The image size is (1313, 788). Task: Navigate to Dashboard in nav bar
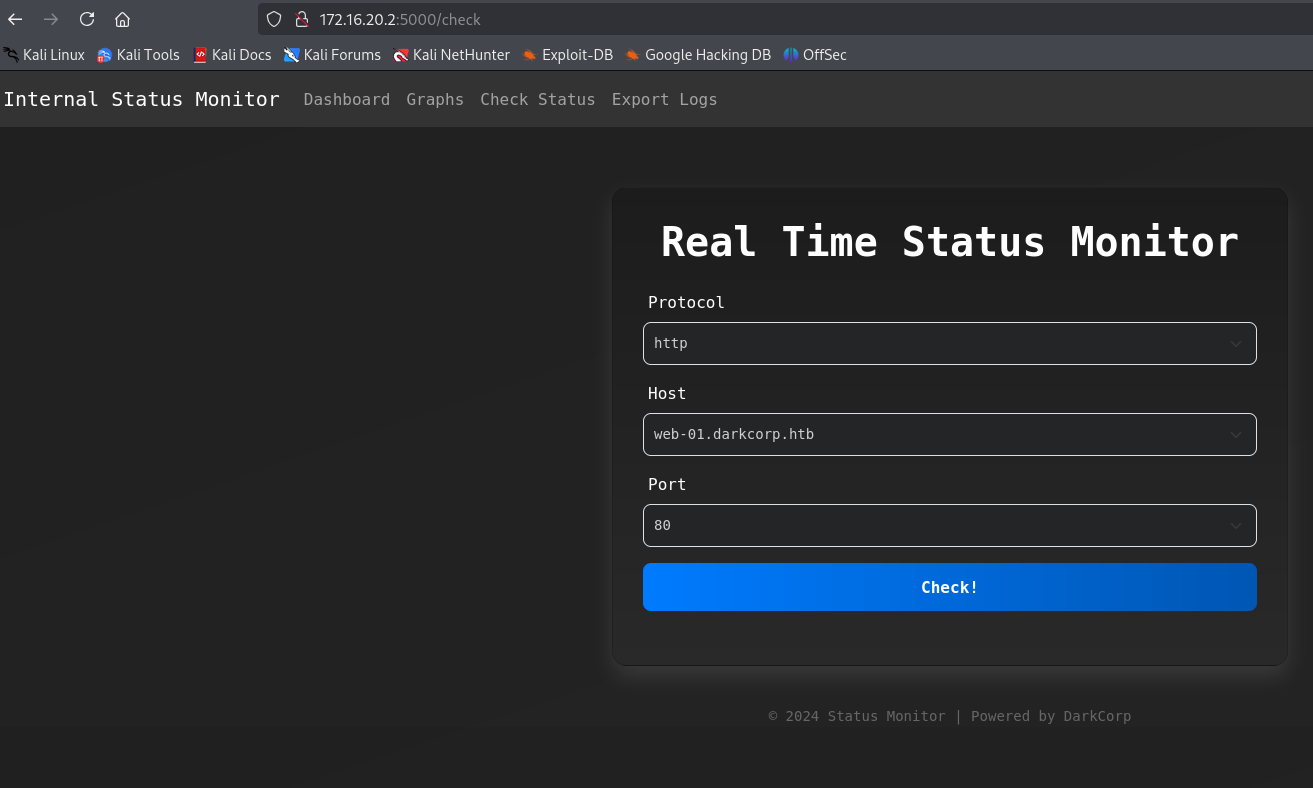pyautogui.click(x=346, y=99)
